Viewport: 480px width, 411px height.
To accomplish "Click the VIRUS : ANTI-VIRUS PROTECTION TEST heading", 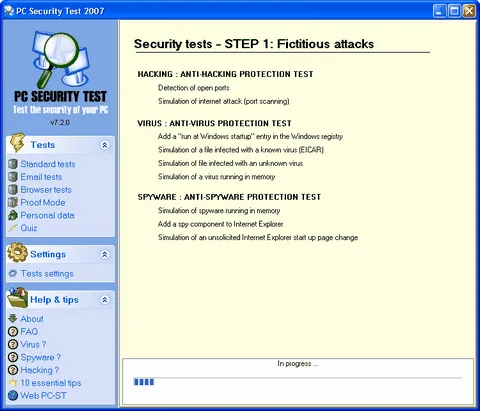I will [214, 123].
